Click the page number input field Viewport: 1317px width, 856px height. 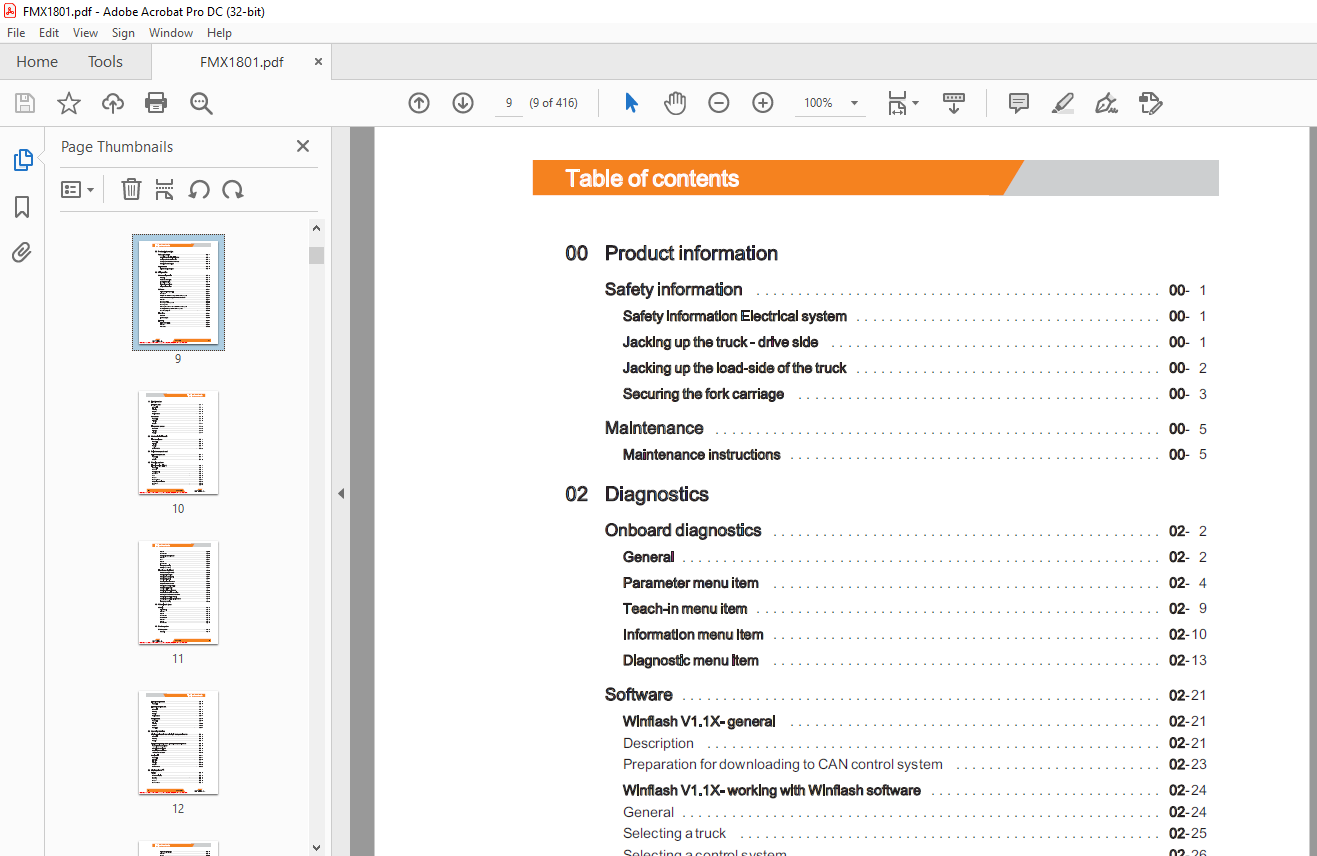[x=509, y=103]
